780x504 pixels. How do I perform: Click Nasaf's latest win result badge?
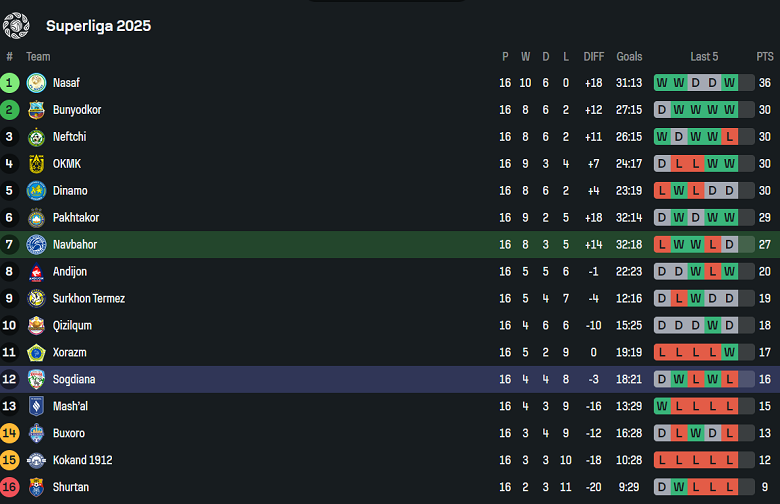(x=729, y=83)
